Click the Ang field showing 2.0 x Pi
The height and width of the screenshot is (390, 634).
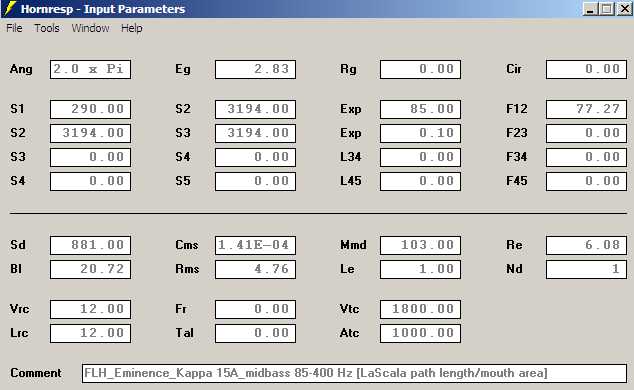pos(91,70)
